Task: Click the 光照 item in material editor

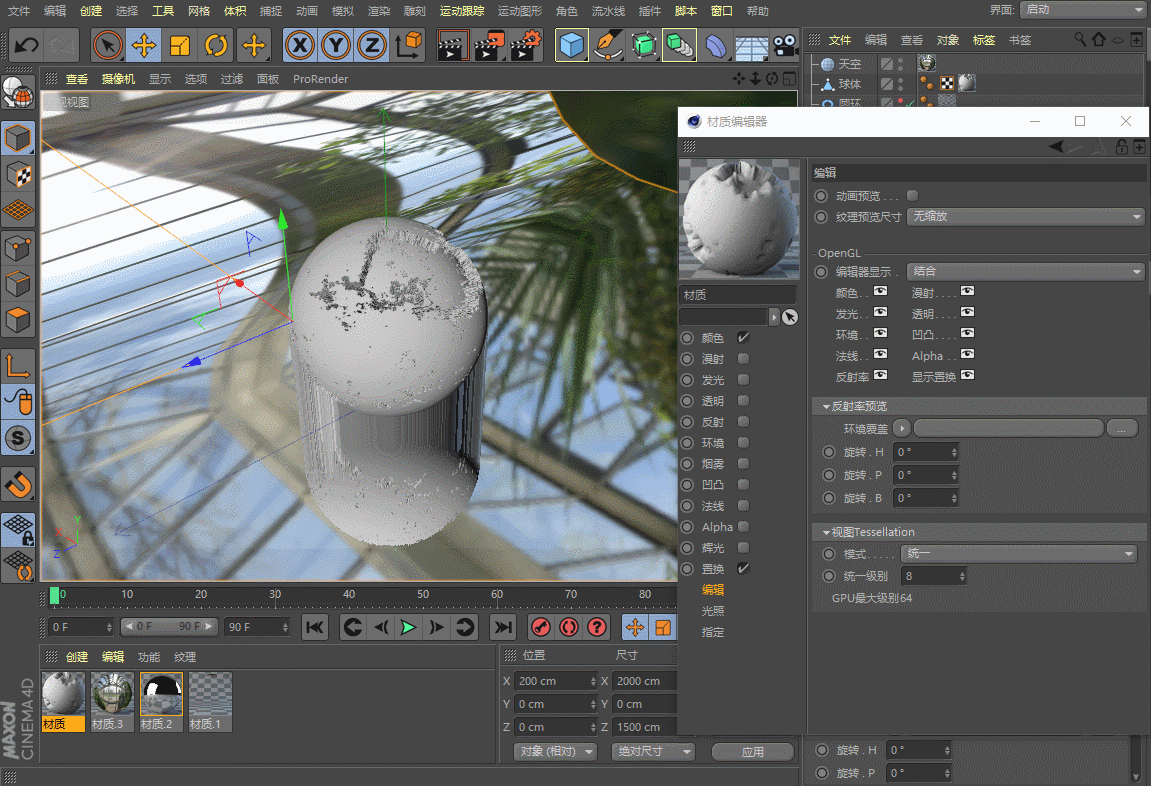Action: [x=713, y=611]
